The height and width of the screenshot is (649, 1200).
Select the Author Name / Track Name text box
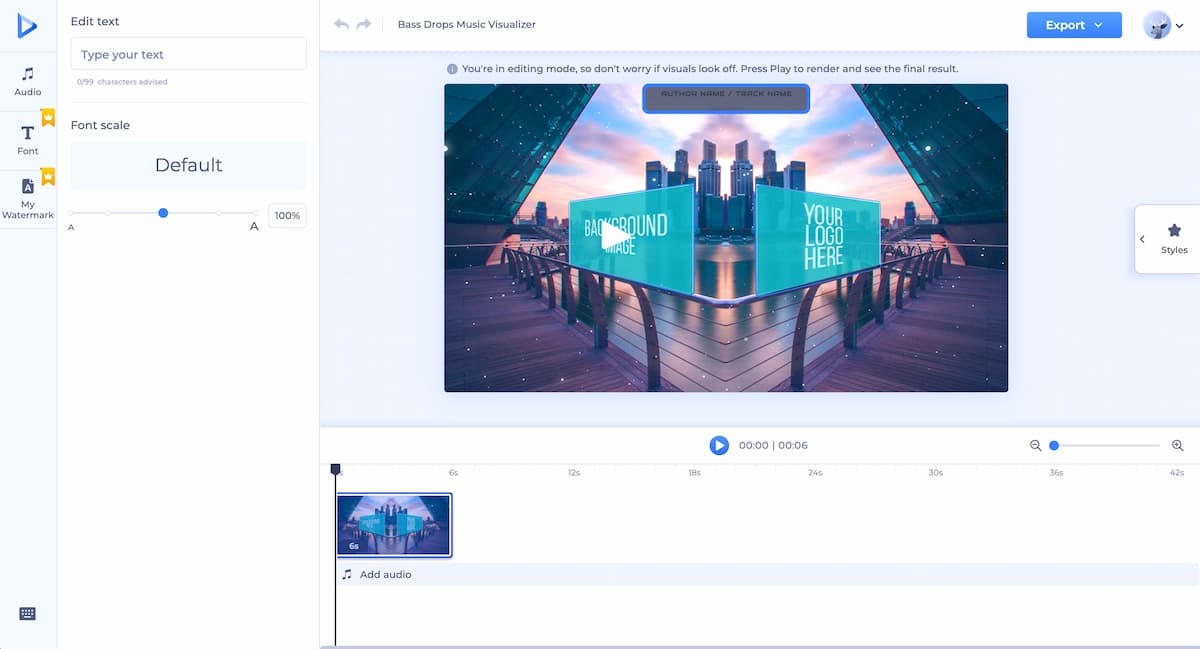tap(726, 98)
